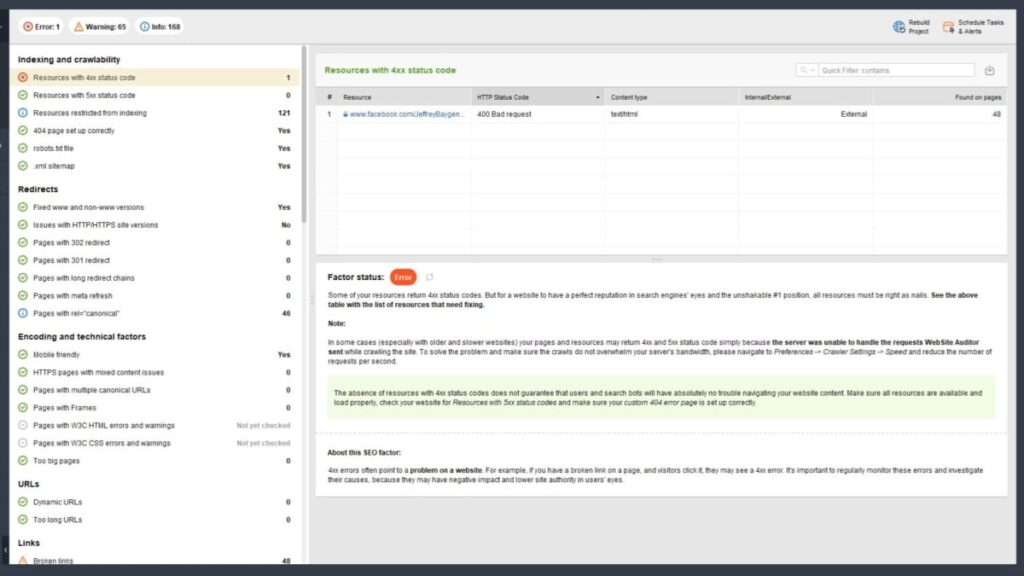Select Resources with 4xx status code row
This screenshot has height=576, width=1024.
point(155,77)
